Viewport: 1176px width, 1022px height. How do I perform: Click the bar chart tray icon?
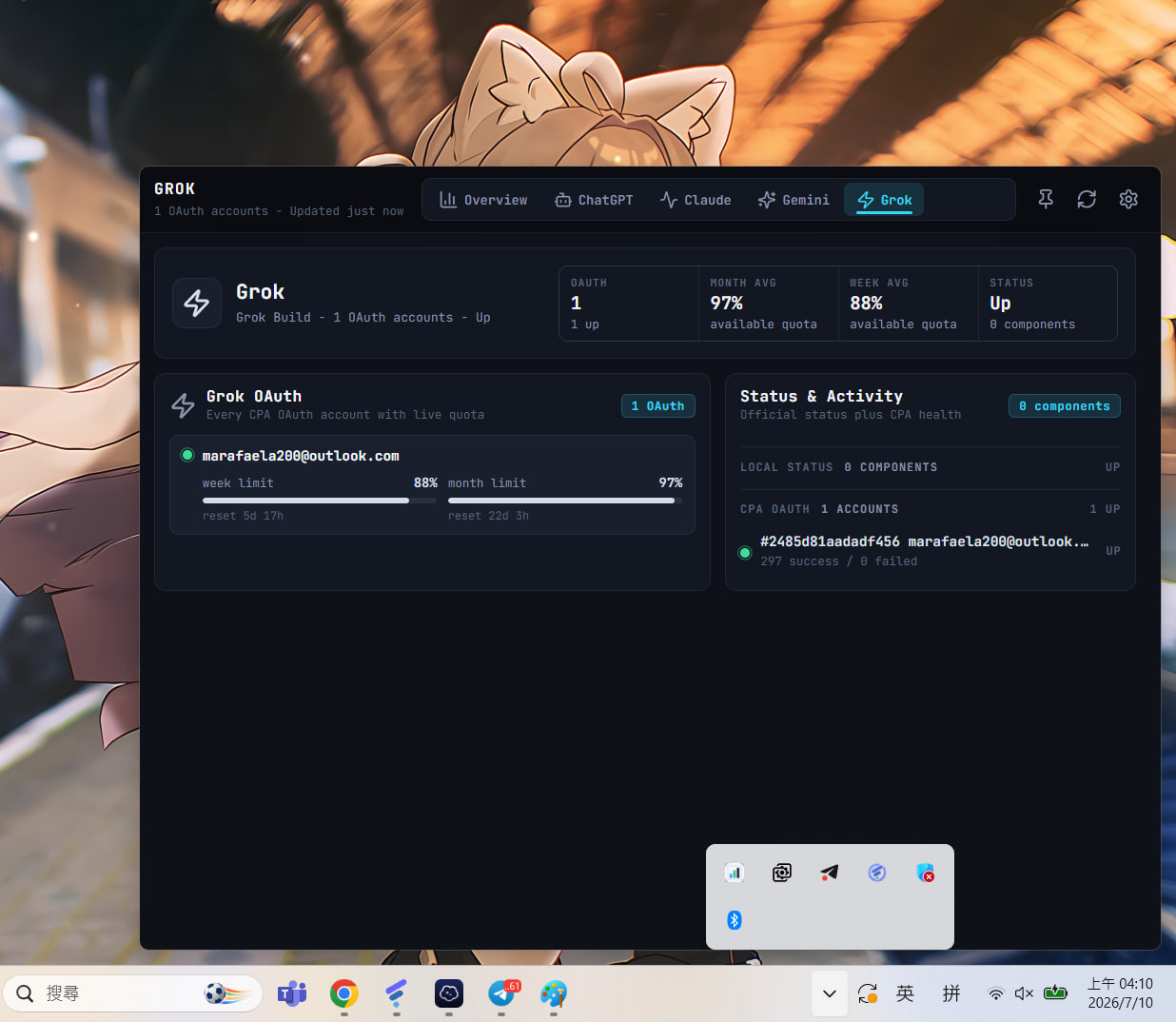click(735, 873)
